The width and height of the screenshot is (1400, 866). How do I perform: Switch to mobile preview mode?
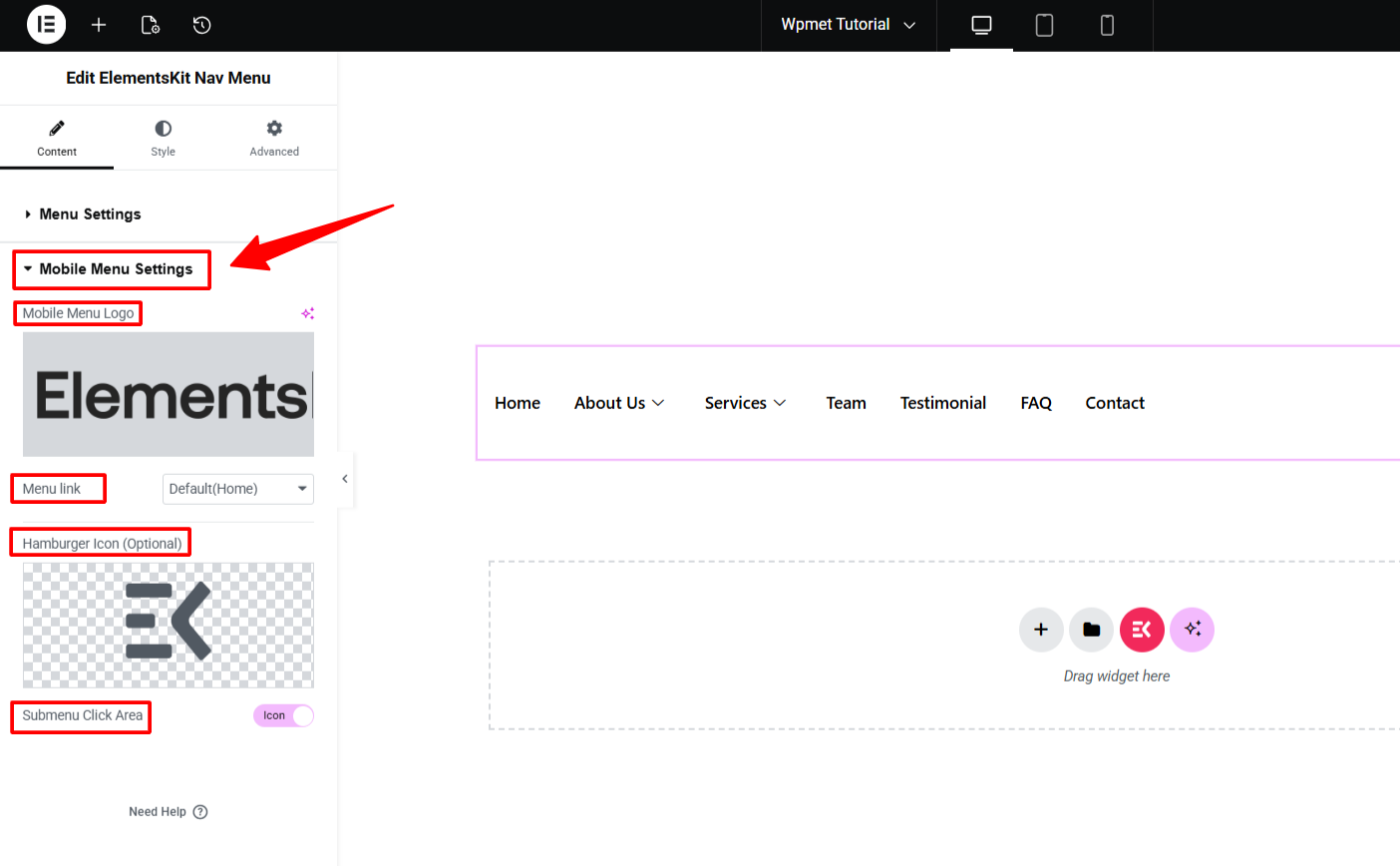point(1107,25)
